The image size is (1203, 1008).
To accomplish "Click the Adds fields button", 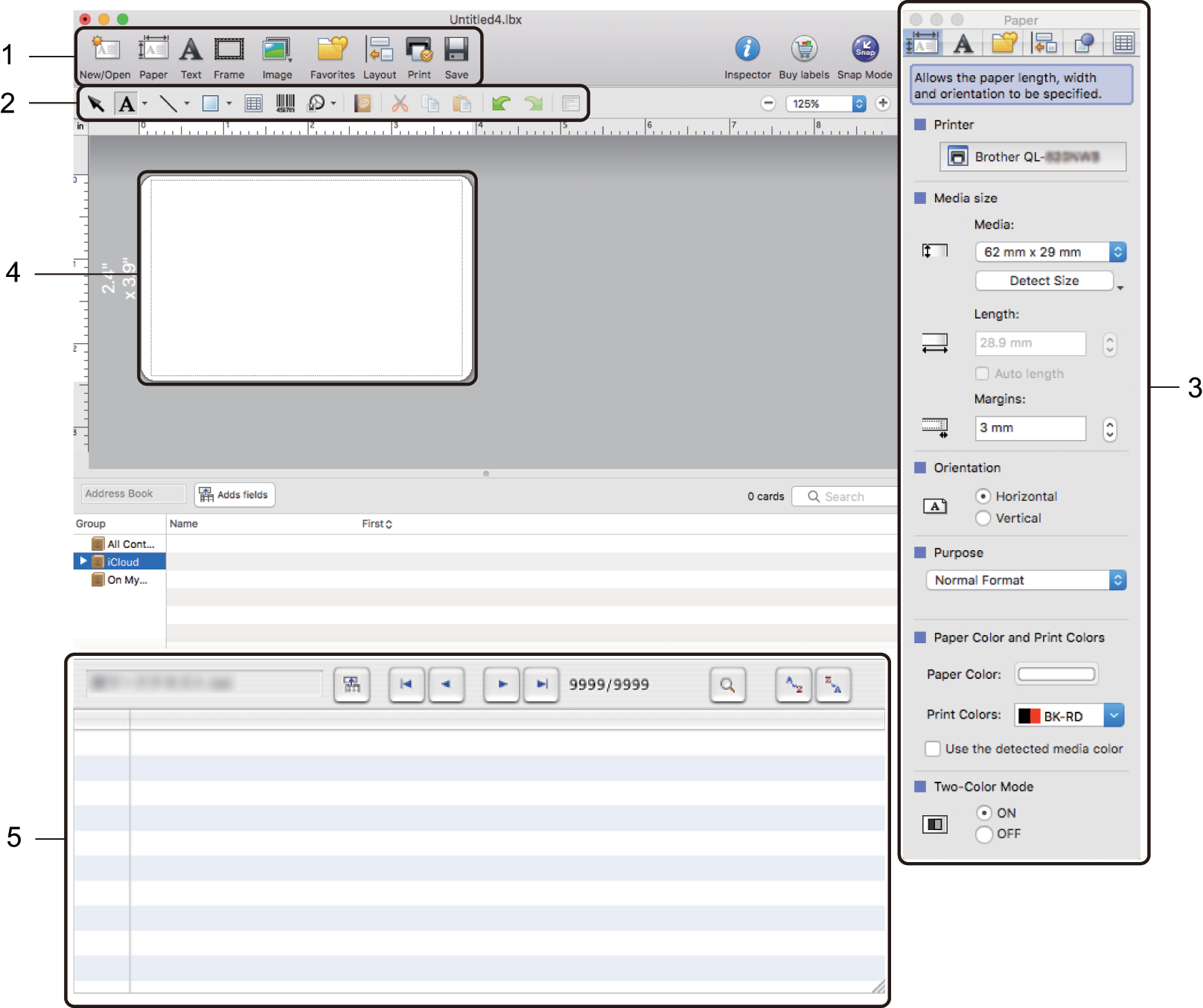I will (234, 494).
